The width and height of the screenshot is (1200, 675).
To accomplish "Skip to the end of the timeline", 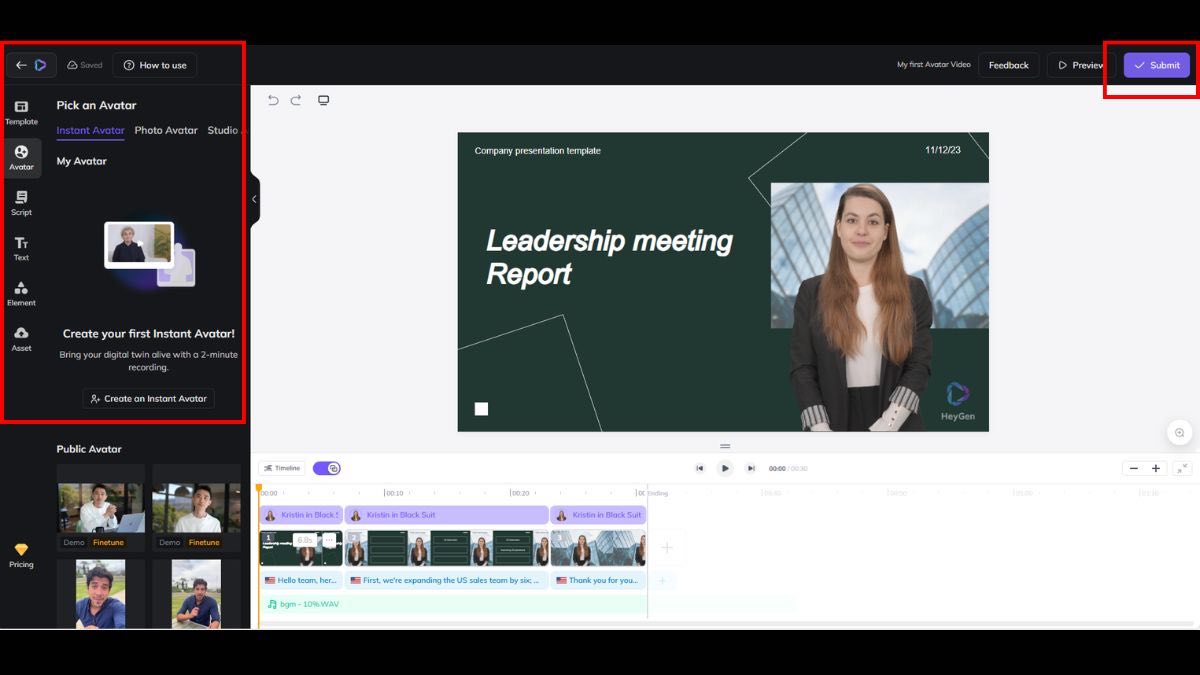I will (x=751, y=467).
